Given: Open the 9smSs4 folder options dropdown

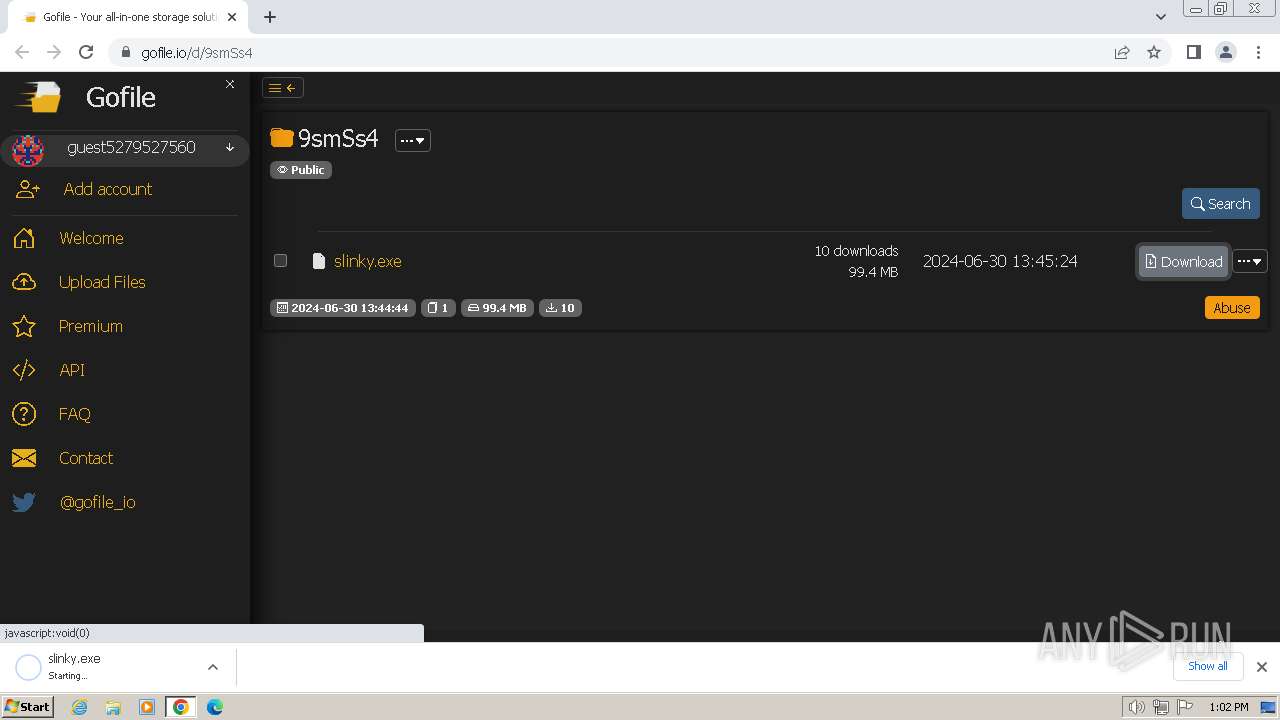Looking at the screenshot, I should pyautogui.click(x=412, y=141).
